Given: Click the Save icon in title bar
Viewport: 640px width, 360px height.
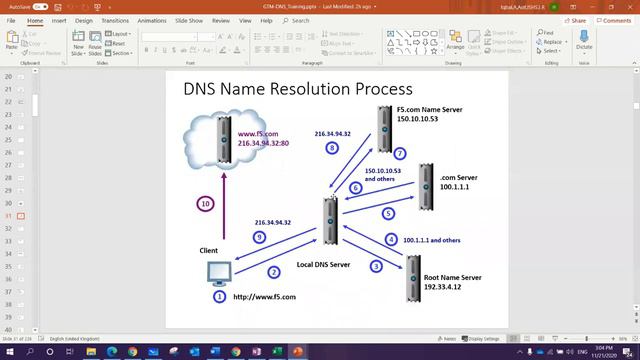Looking at the screenshot, I should tap(58, 7).
